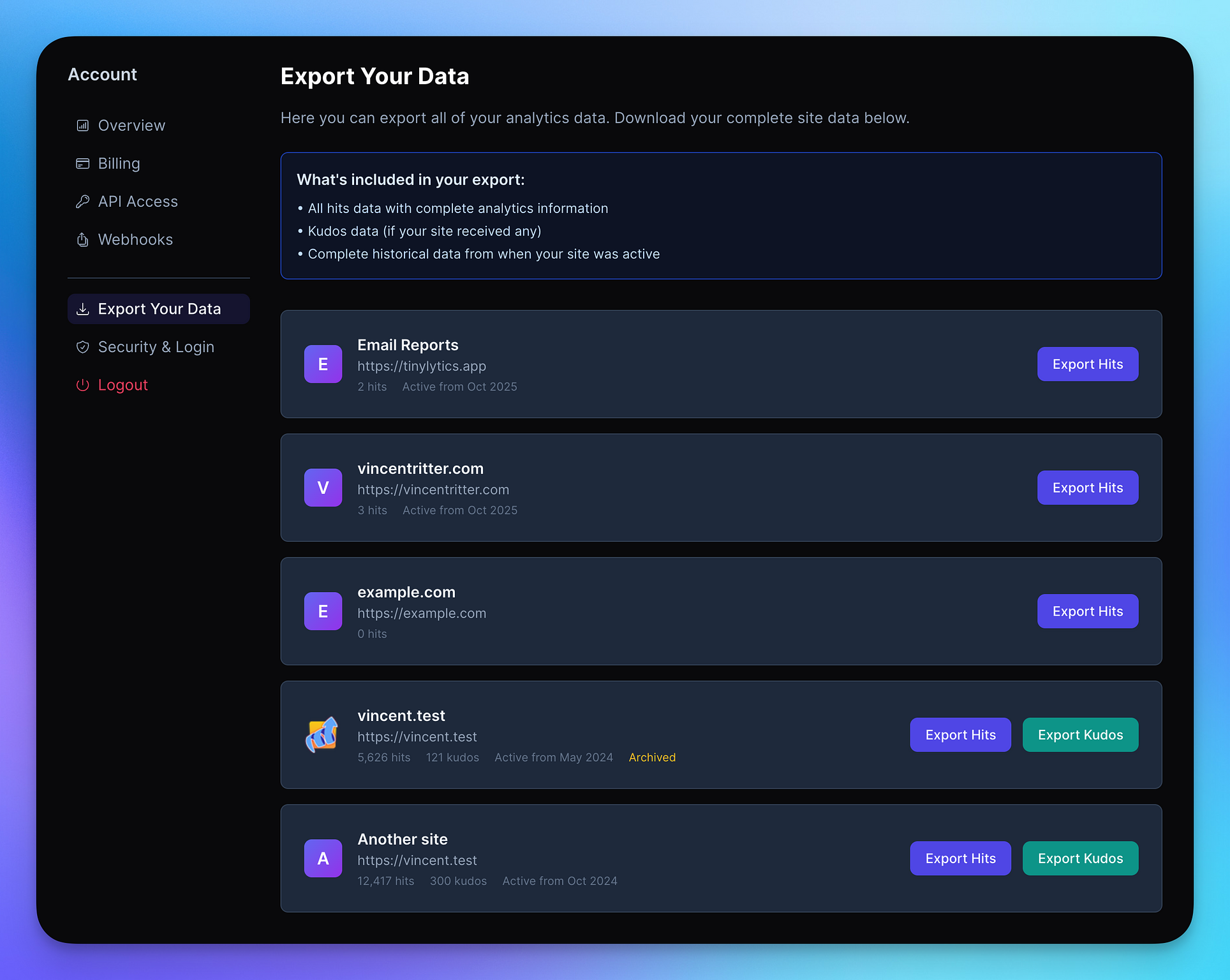Click the red Logout power icon

[x=83, y=385]
